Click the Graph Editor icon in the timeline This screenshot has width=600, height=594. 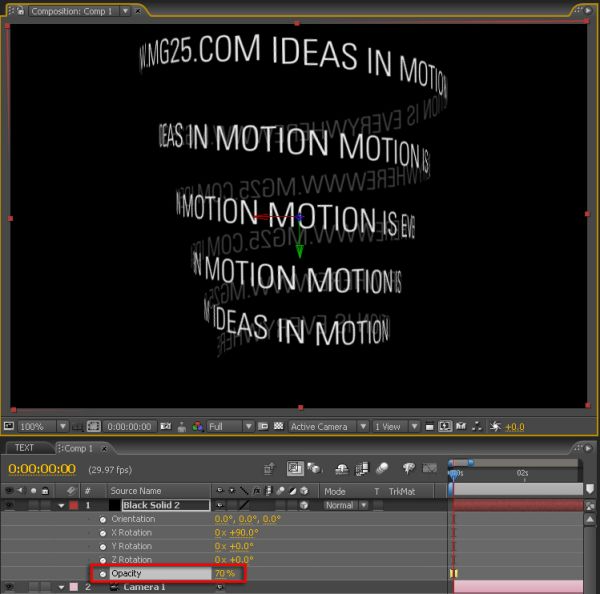429,468
